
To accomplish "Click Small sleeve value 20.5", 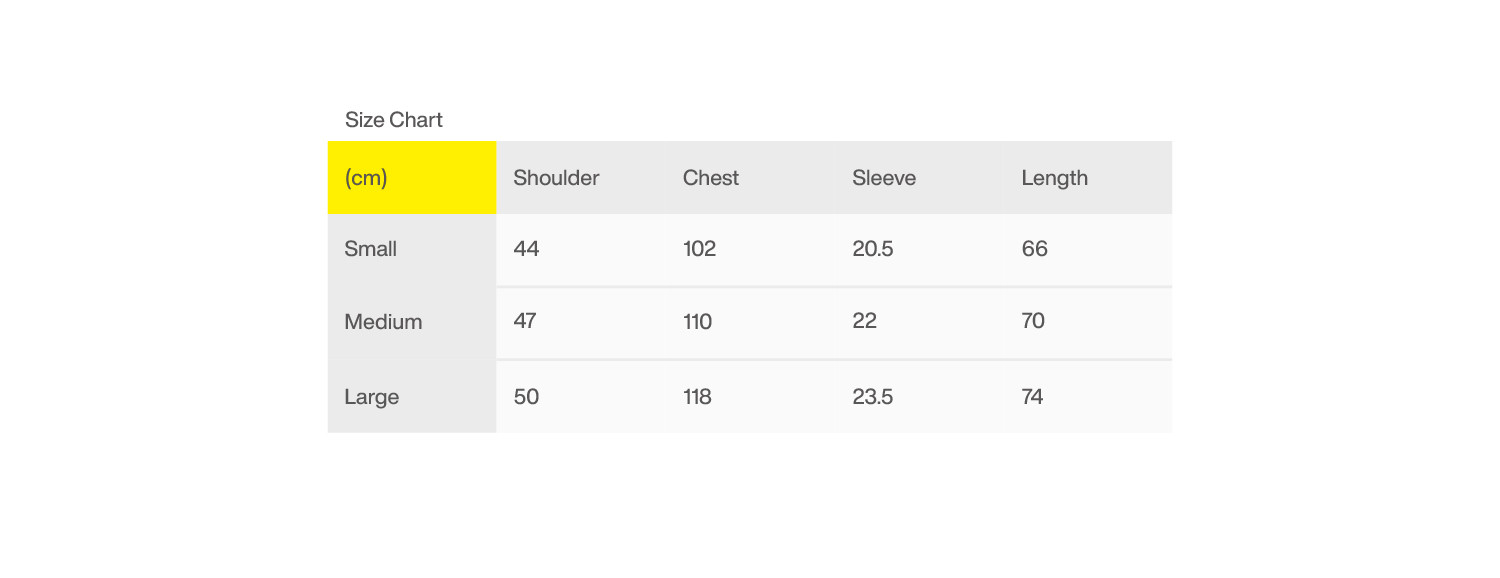I will point(873,249).
